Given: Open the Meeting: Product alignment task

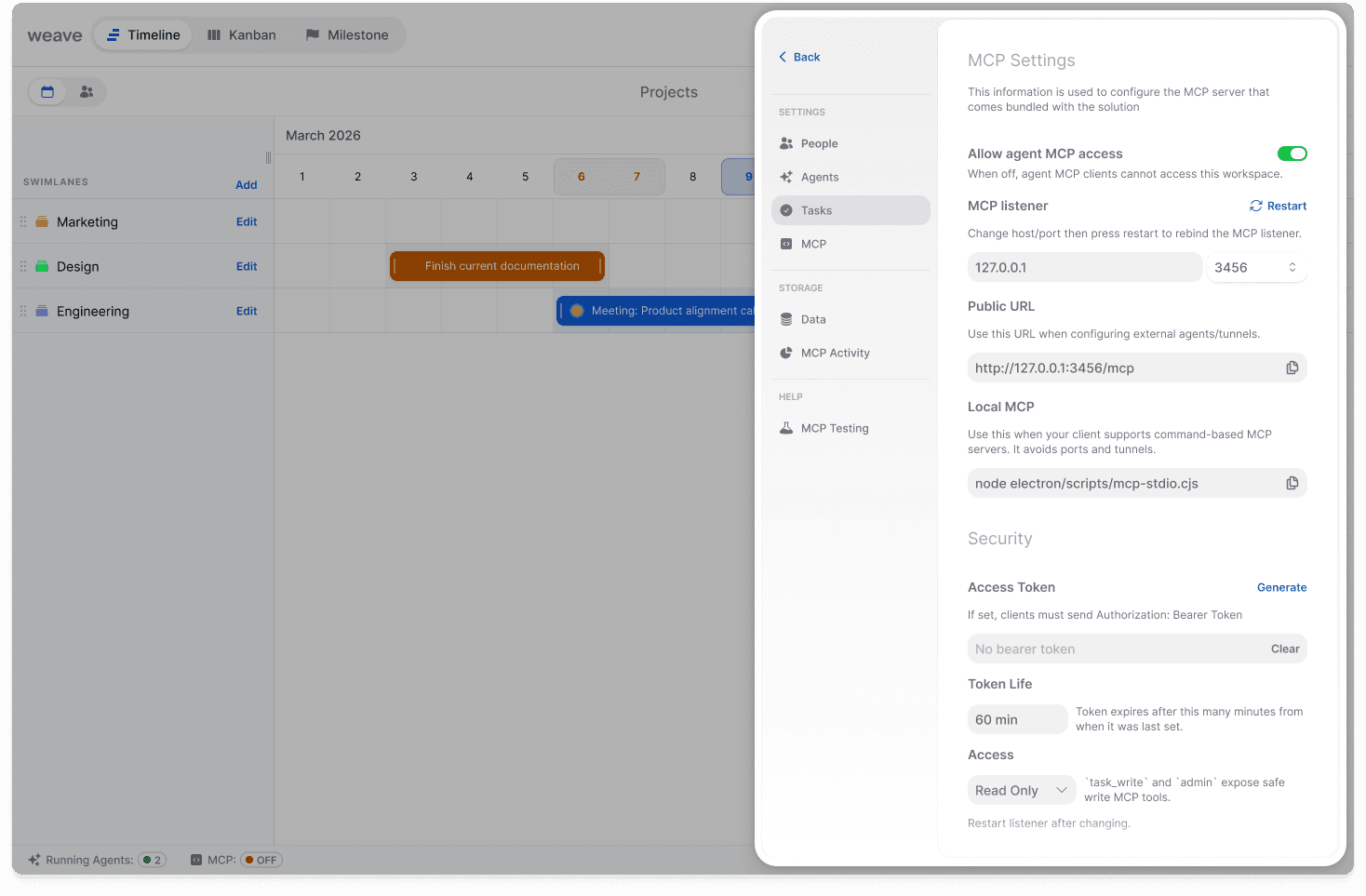Looking at the screenshot, I should pos(656,311).
